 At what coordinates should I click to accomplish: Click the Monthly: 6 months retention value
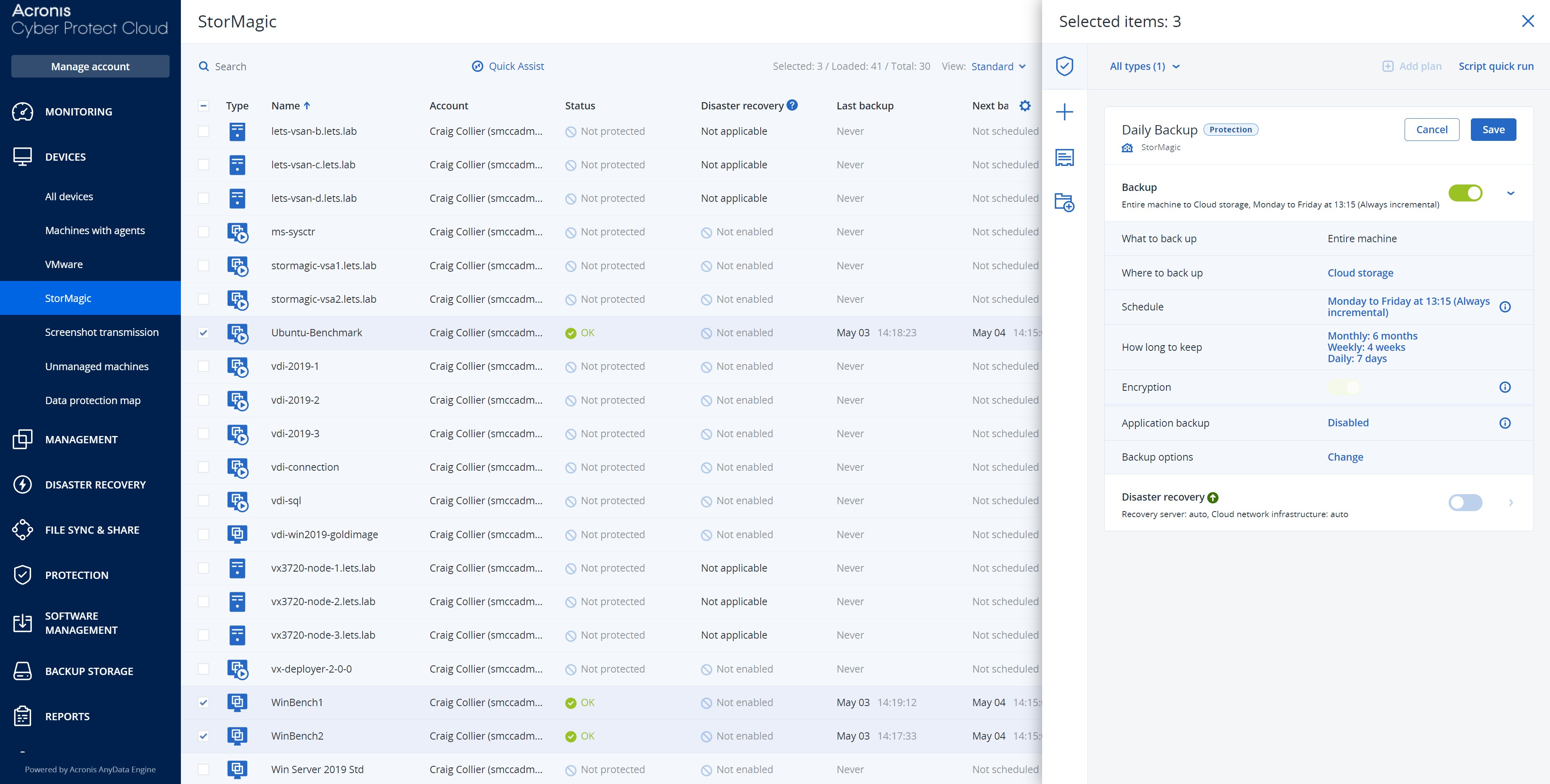click(1372, 336)
